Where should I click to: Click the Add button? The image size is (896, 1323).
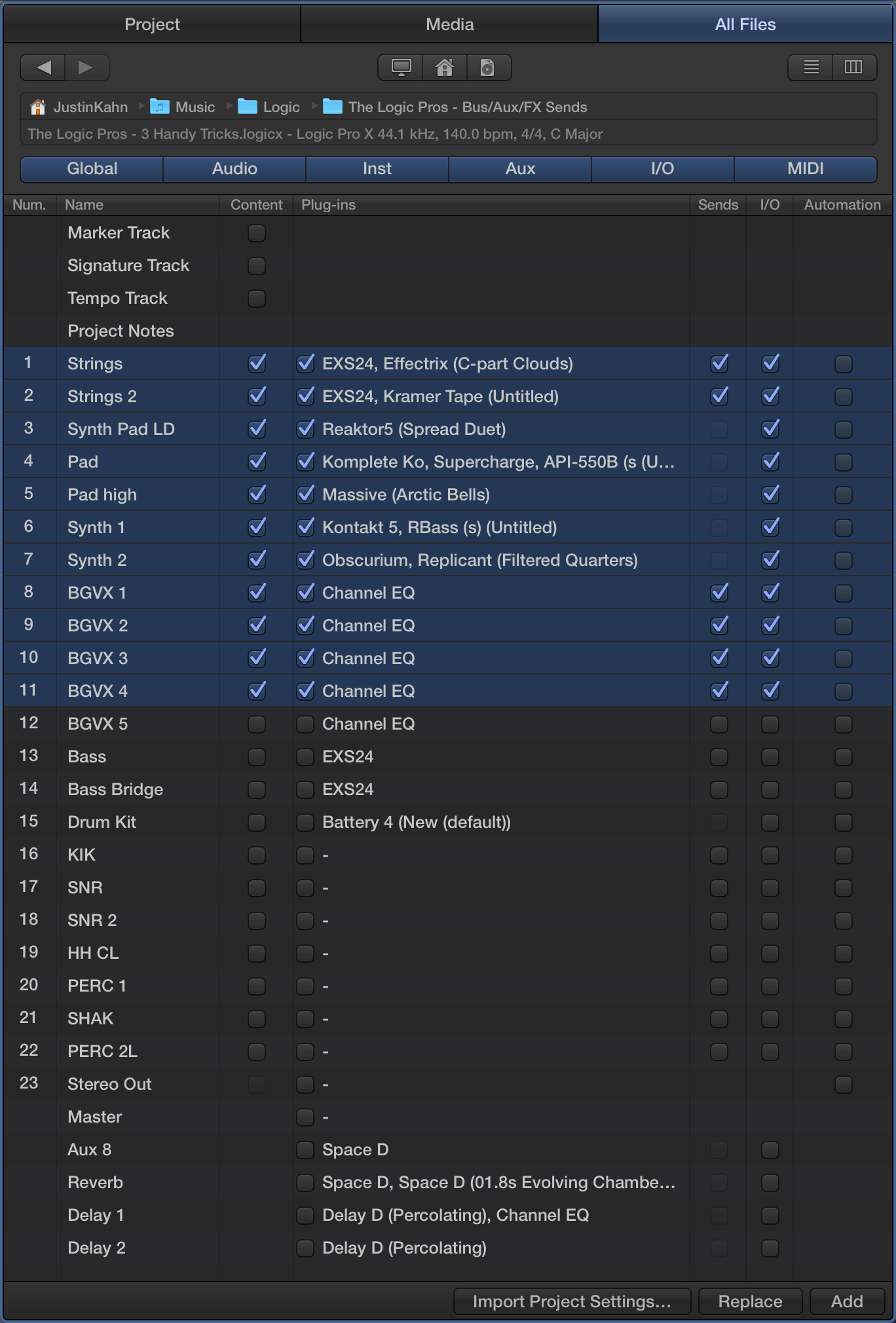(x=847, y=1301)
